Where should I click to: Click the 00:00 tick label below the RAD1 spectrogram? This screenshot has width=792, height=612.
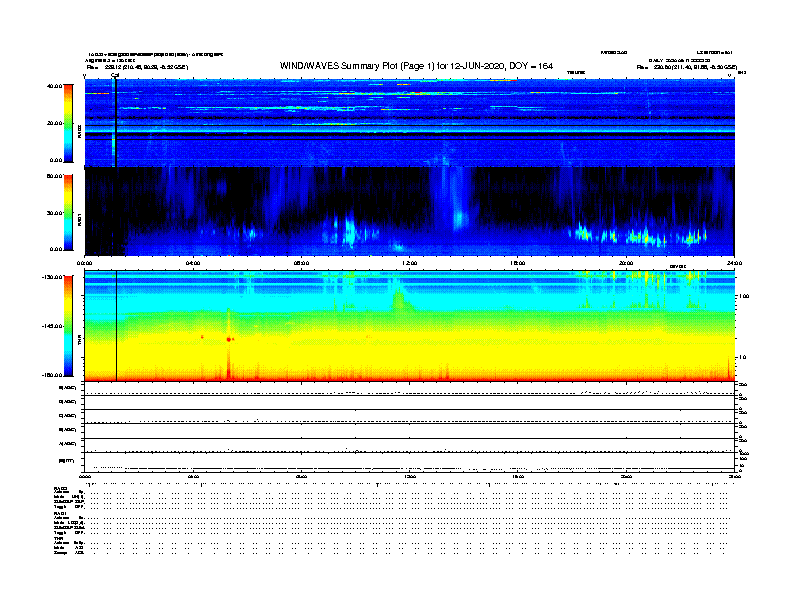[84, 263]
